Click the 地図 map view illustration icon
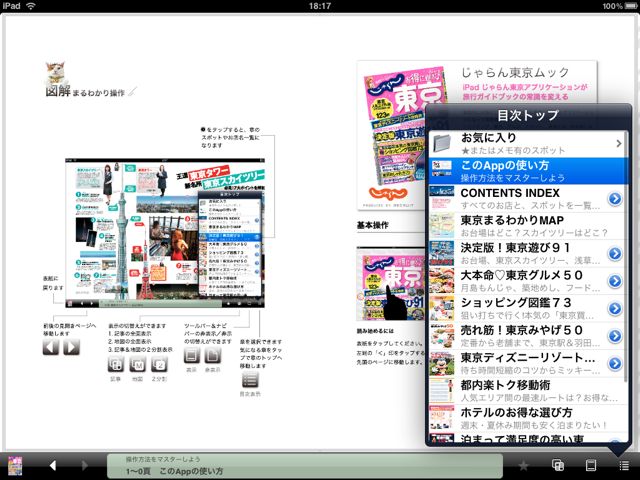Screen dimensions: 640x480 pyautogui.click(x=138, y=364)
